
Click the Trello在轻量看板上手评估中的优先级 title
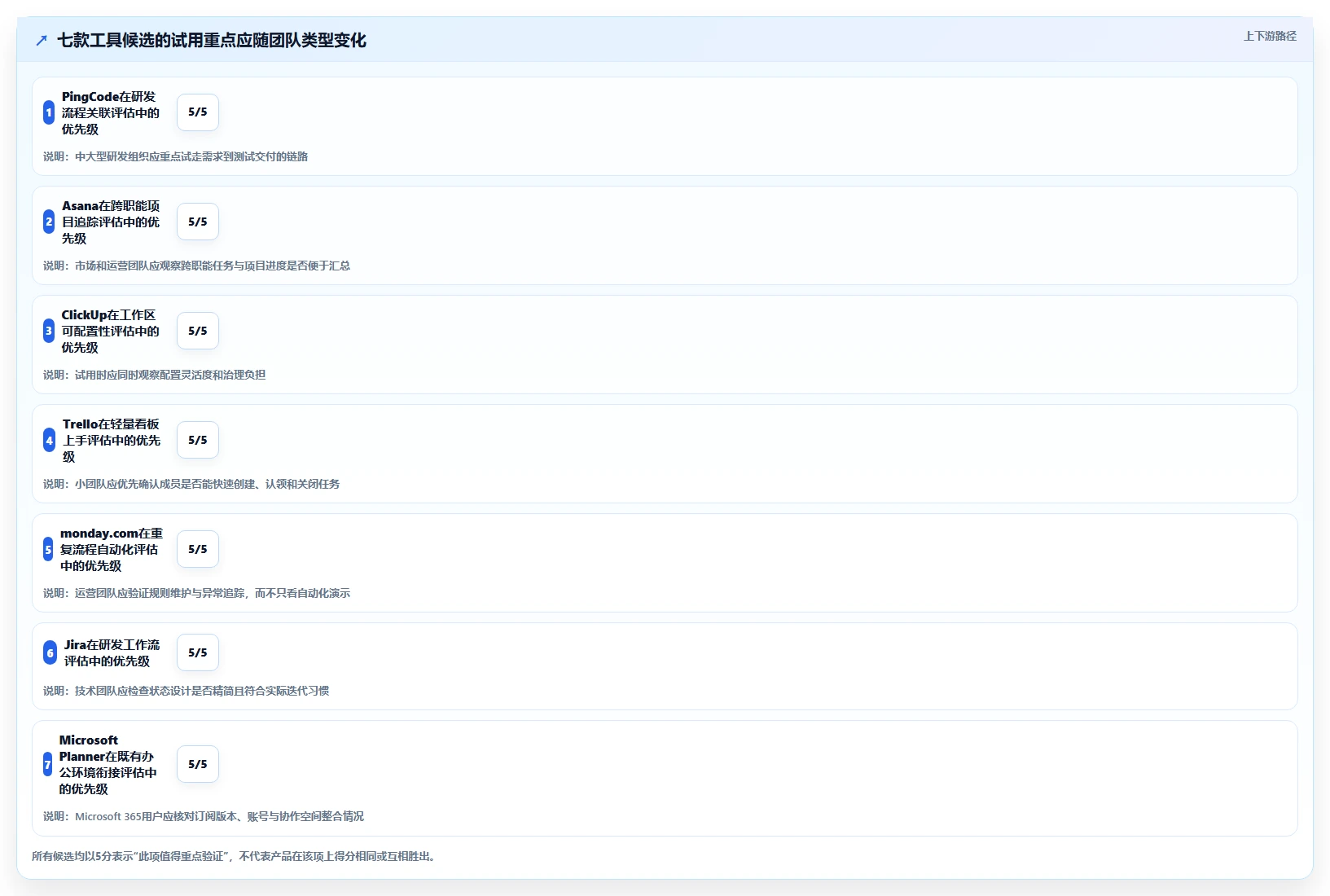pyautogui.click(x=112, y=440)
